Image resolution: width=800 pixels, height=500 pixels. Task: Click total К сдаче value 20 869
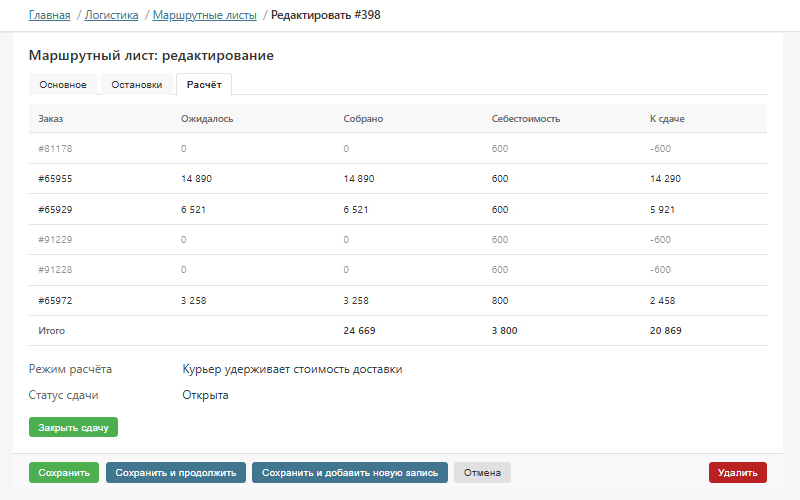pyautogui.click(x=666, y=331)
